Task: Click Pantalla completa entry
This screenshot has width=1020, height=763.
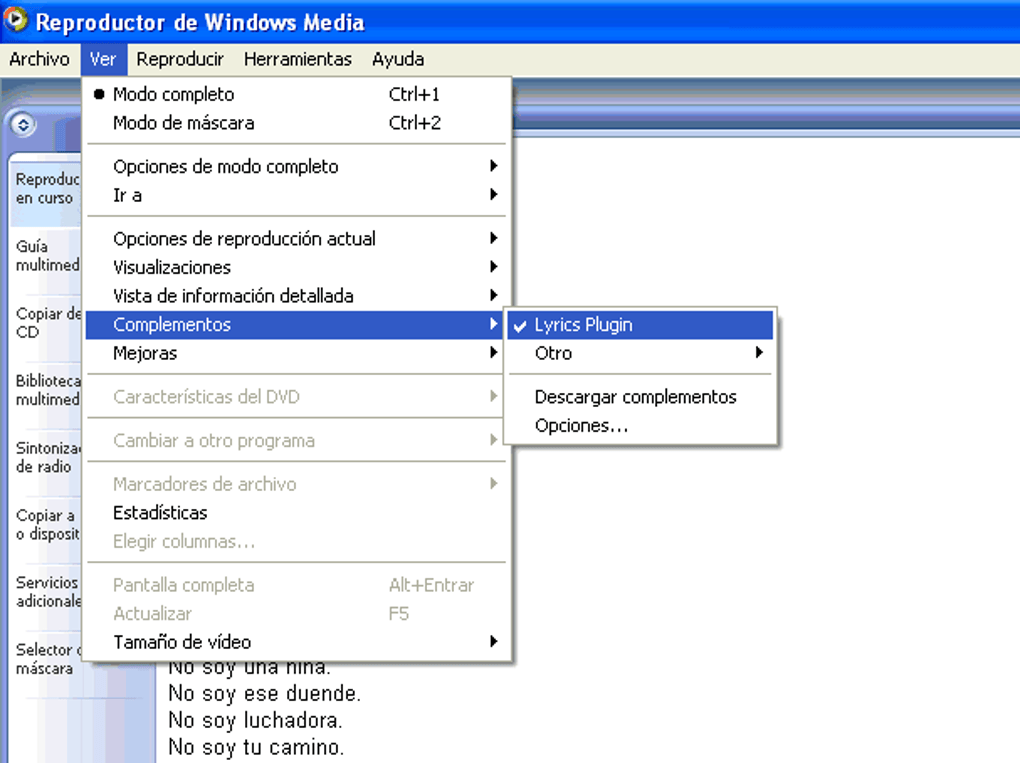Action: (299, 585)
